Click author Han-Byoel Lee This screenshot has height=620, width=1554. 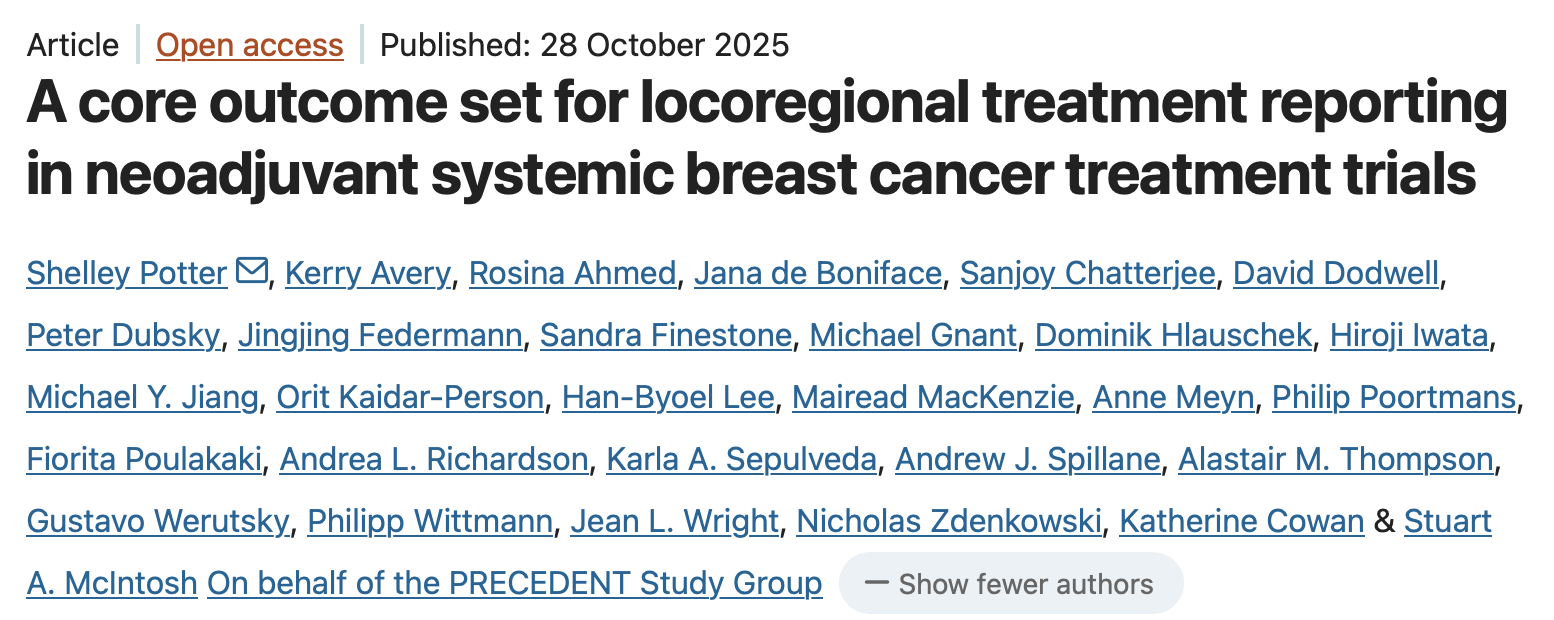[668, 397]
